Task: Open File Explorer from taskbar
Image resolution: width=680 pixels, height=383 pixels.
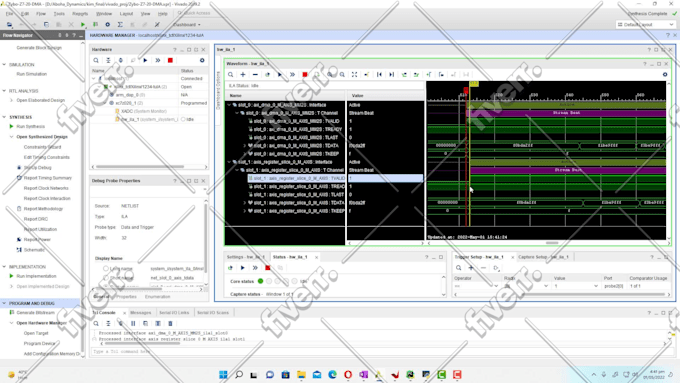Action: (301, 375)
